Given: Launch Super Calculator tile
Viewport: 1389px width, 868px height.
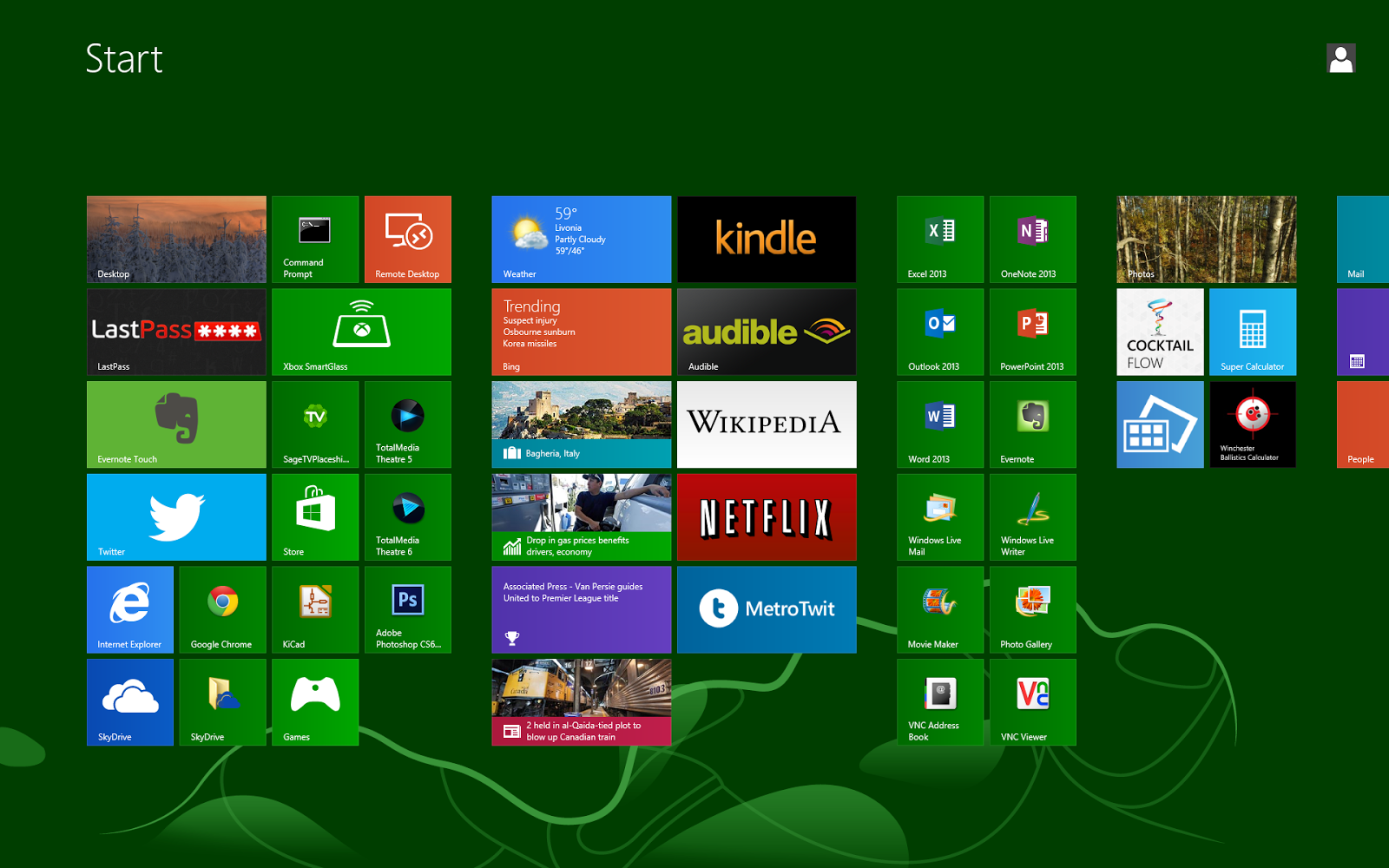Looking at the screenshot, I should point(1253,332).
